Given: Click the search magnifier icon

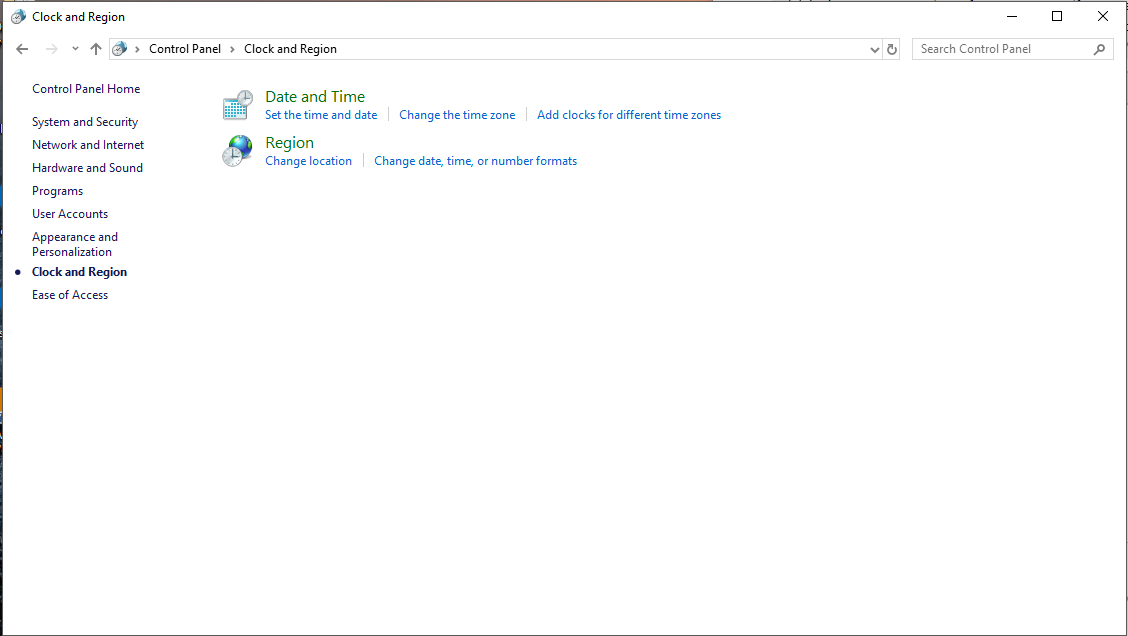Looking at the screenshot, I should 1101,48.
